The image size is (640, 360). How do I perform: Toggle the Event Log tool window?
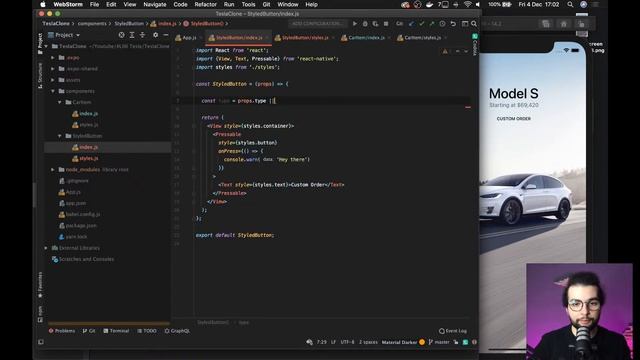pyautogui.click(x=453, y=331)
